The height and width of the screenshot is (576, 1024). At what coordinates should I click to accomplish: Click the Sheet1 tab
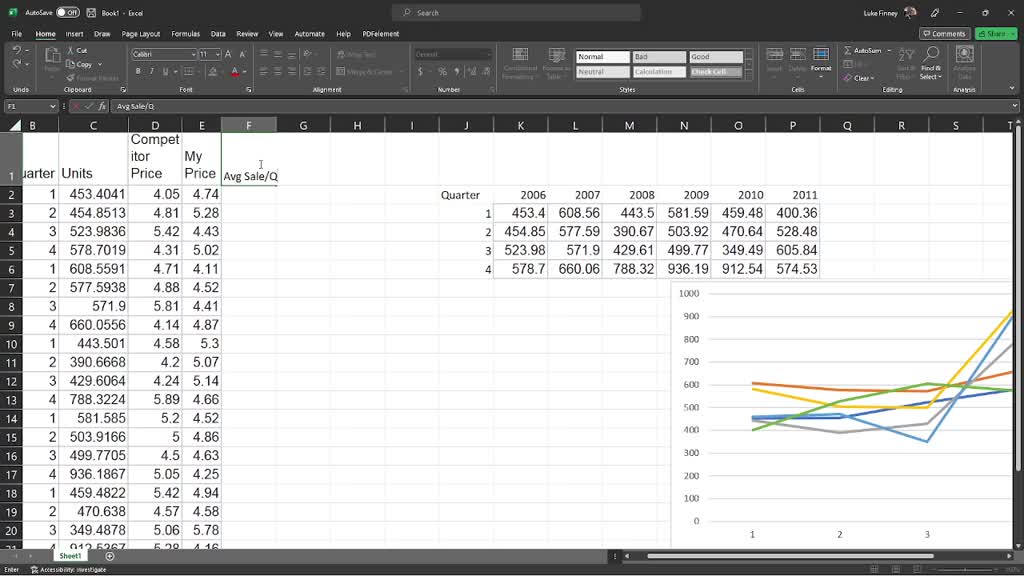(x=69, y=555)
